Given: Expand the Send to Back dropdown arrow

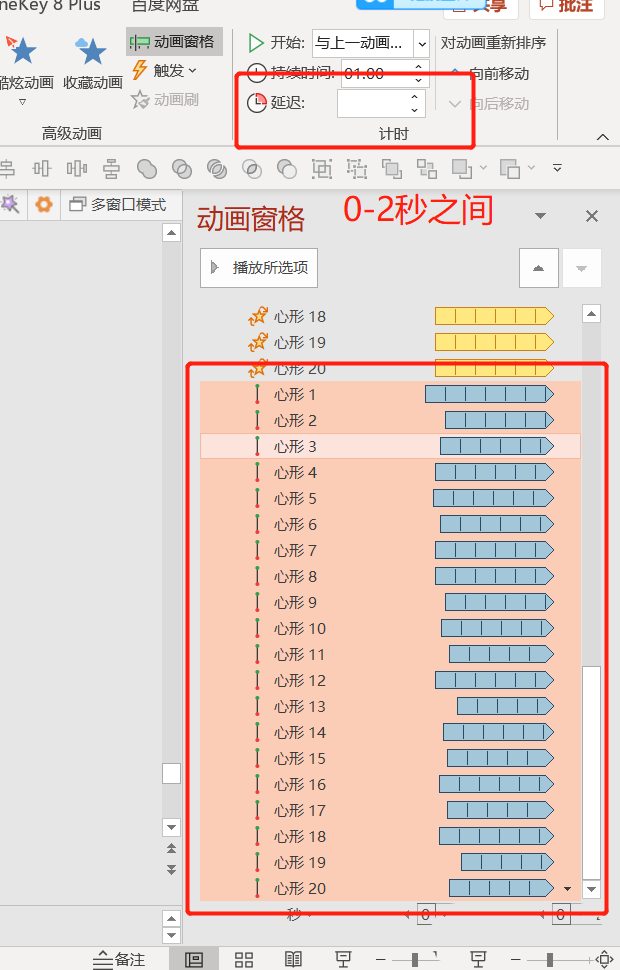Looking at the screenshot, I should [531, 168].
